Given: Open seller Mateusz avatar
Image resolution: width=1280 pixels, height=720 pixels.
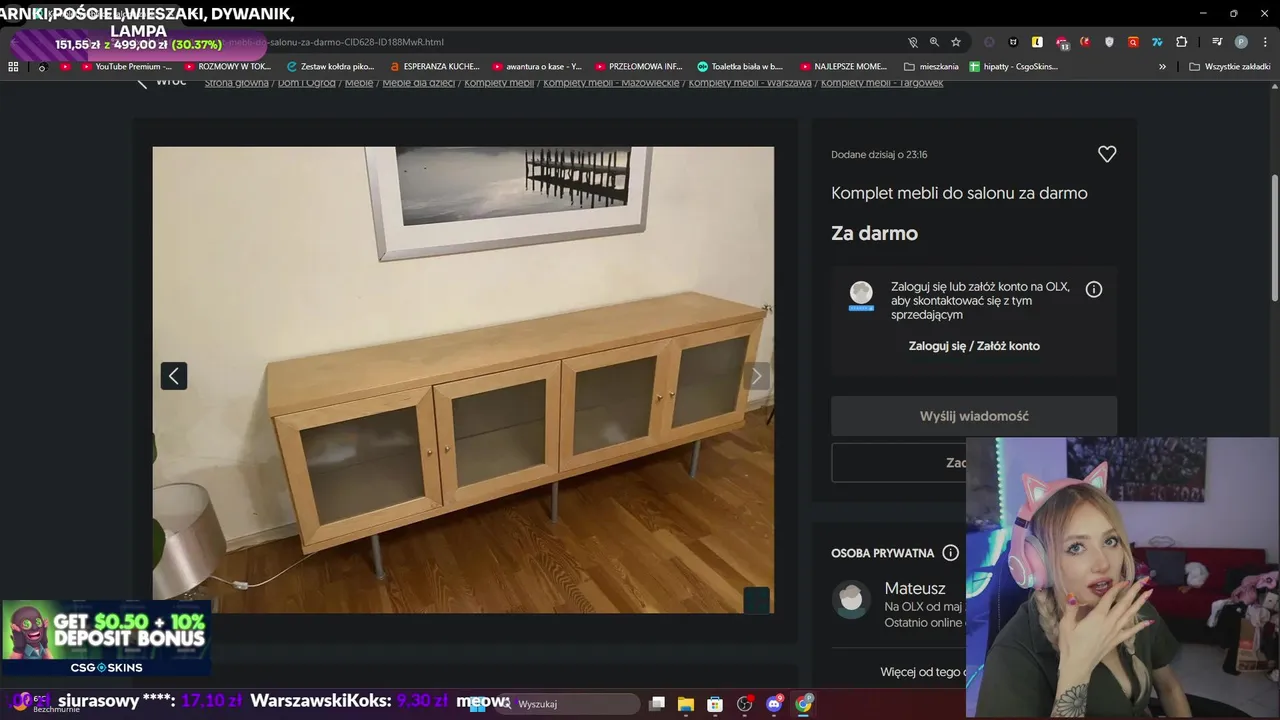Looking at the screenshot, I should tap(851, 599).
